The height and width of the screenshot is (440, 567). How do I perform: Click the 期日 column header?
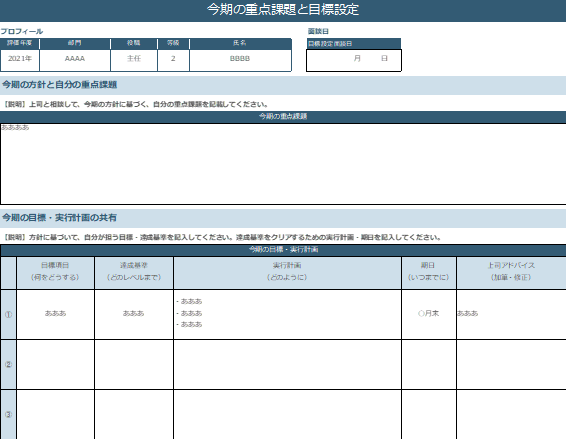click(x=429, y=273)
